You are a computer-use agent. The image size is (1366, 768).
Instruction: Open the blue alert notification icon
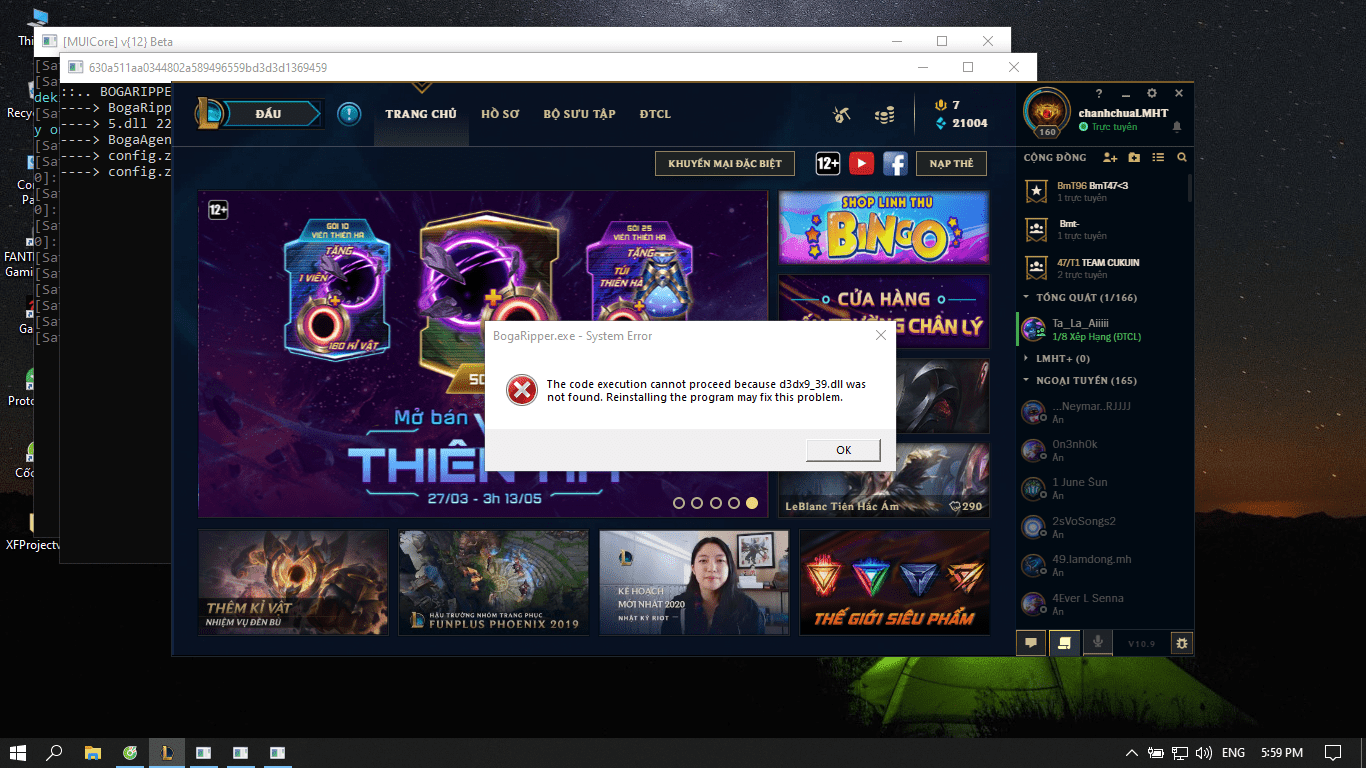pos(348,113)
